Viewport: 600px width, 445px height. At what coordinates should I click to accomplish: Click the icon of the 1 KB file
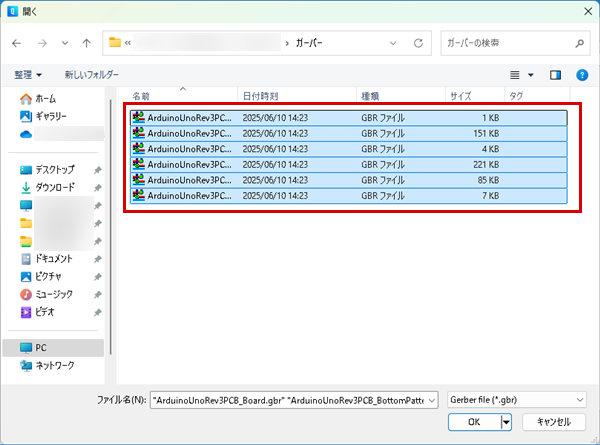click(x=139, y=117)
